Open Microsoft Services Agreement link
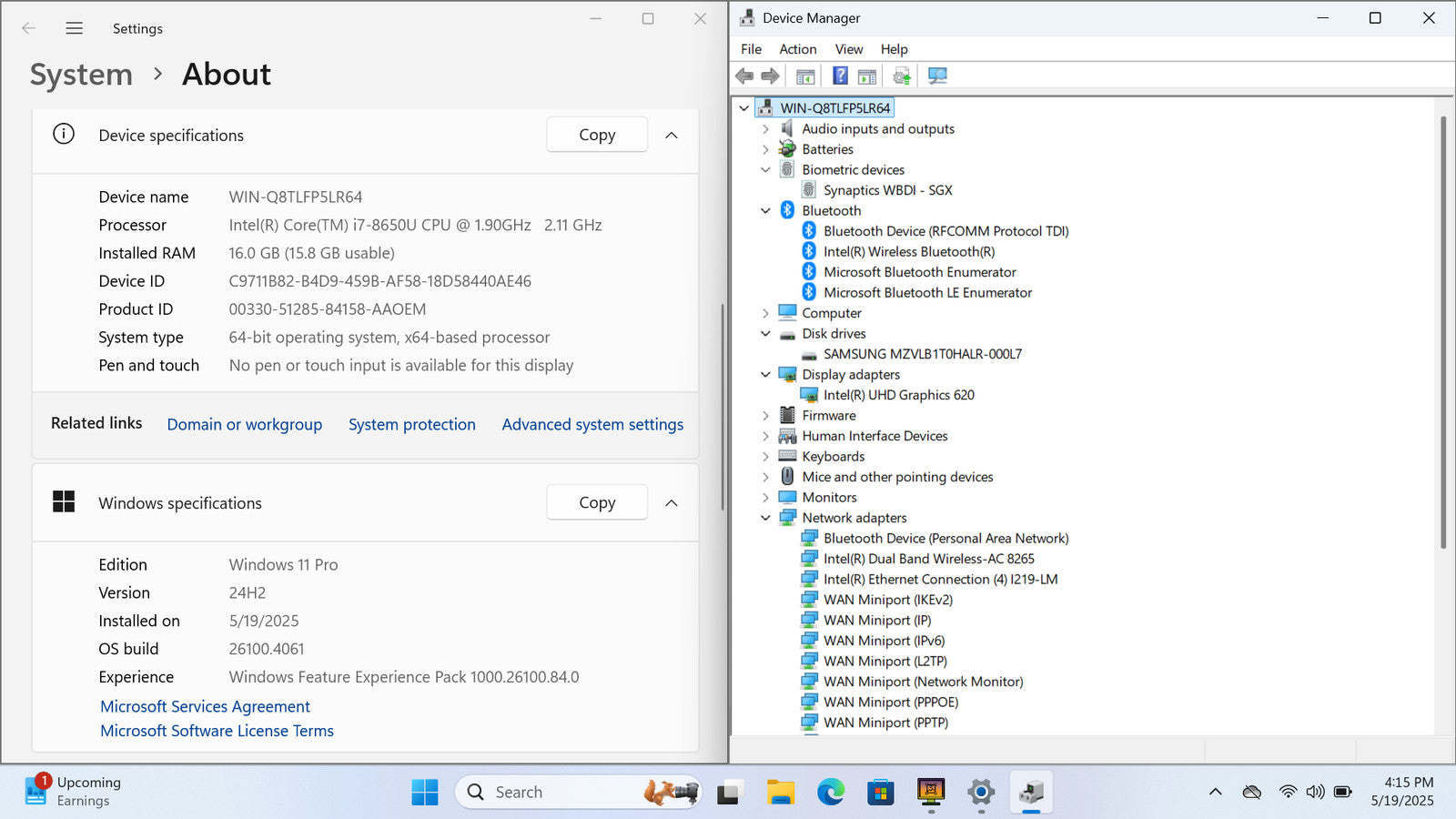Screen dimensions: 1456x819 coord(205,706)
